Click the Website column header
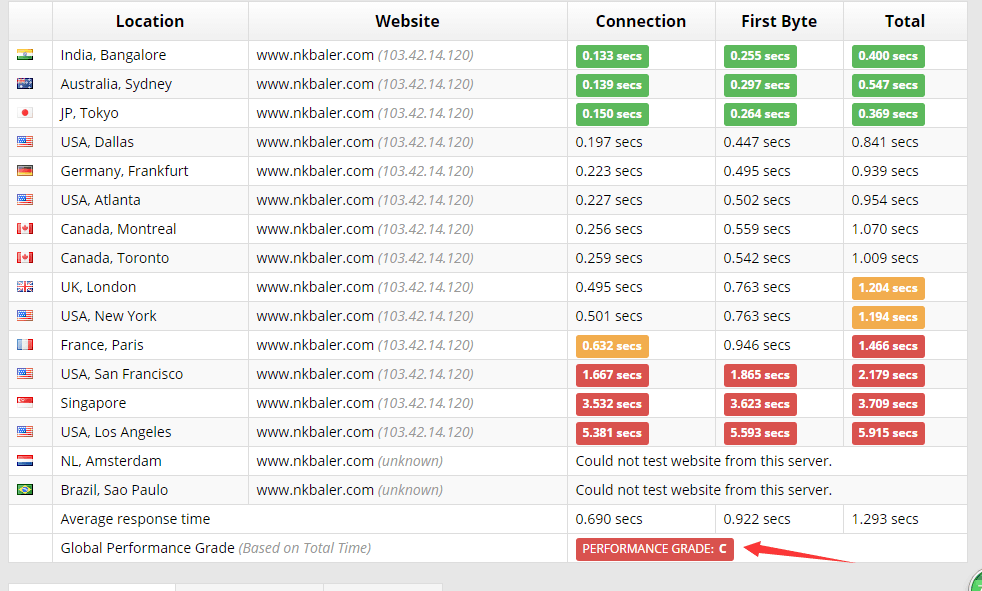 pyautogui.click(x=407, y=21)
